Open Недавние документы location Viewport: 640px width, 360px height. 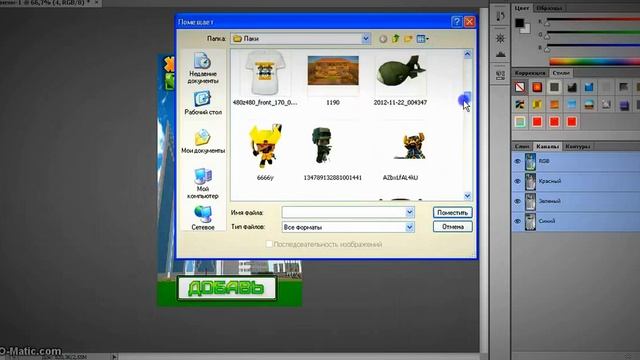pos(202,68)
